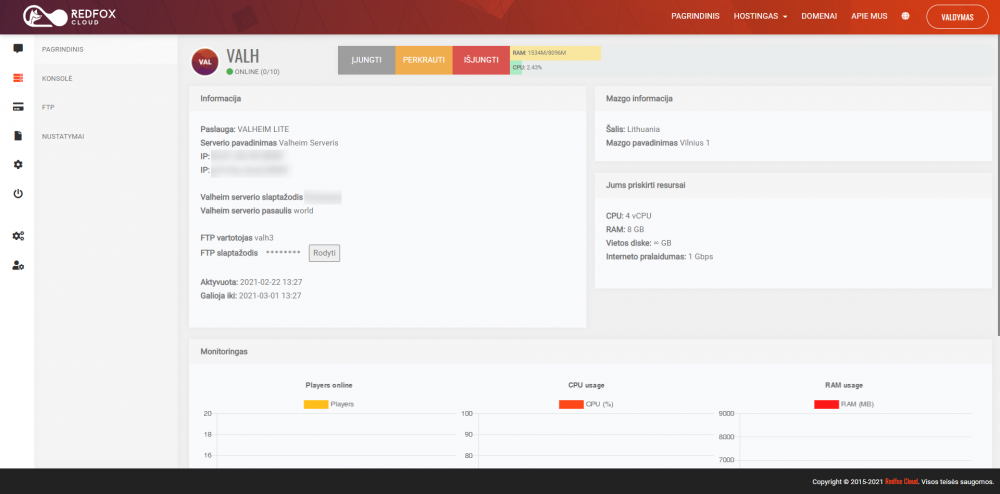
Task: Click the Perkrauti restart button
Action: tap(424, 60)
